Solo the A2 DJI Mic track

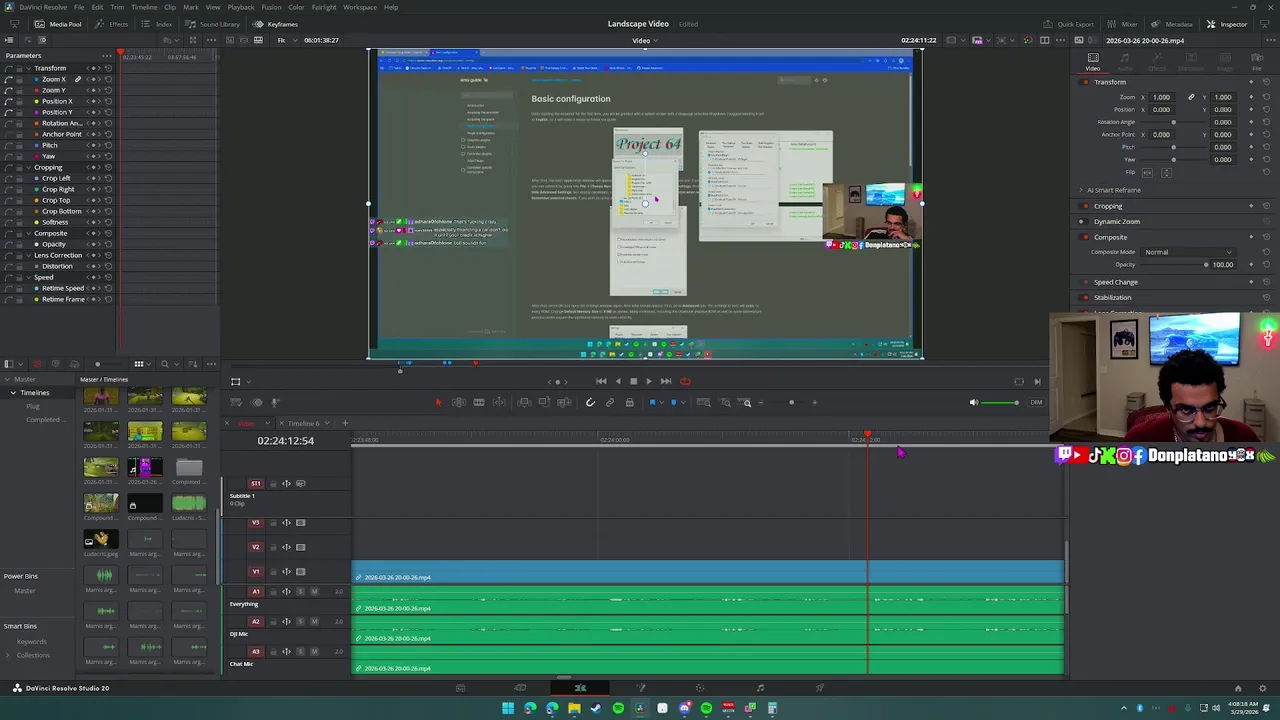(301, 621)
